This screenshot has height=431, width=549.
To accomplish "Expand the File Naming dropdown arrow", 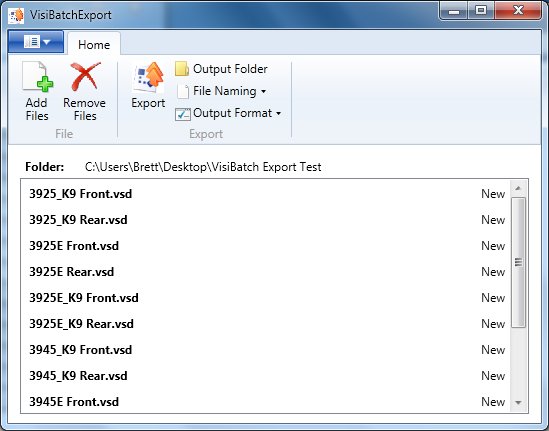I will 263,92.
